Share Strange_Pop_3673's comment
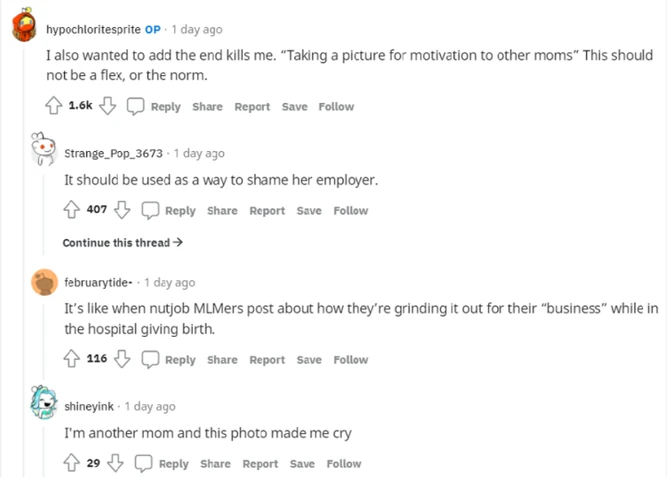Viewport: 670px width, 477px height. pos(222,210)
